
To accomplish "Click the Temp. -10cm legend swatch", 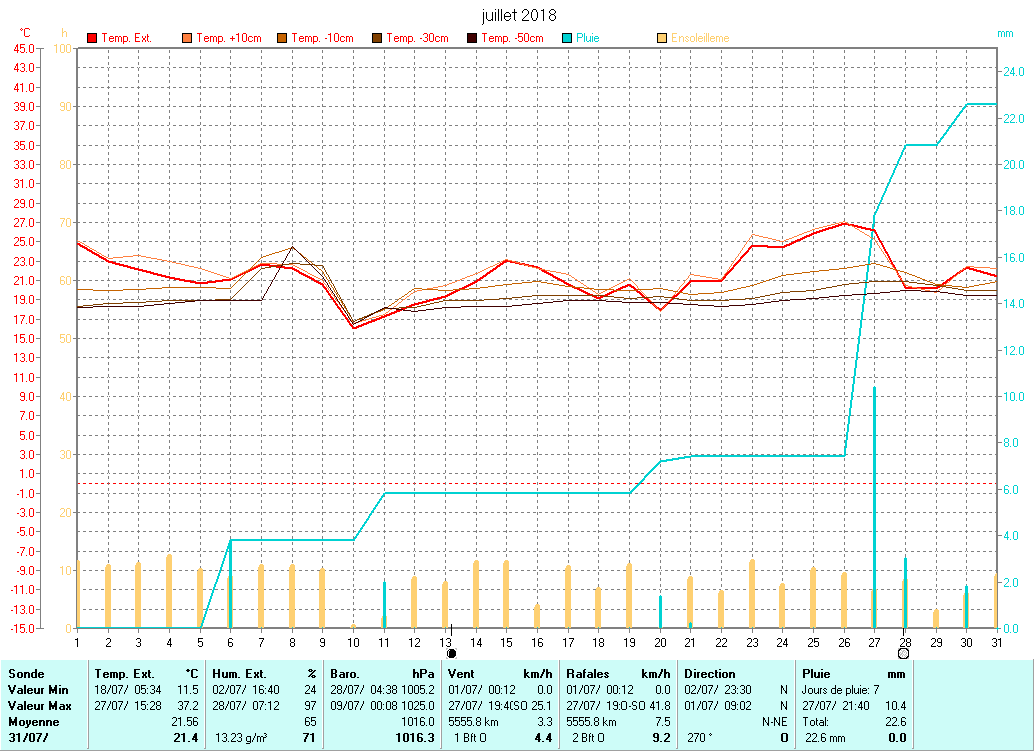I will pyautogui.click(x=282, y=38).
